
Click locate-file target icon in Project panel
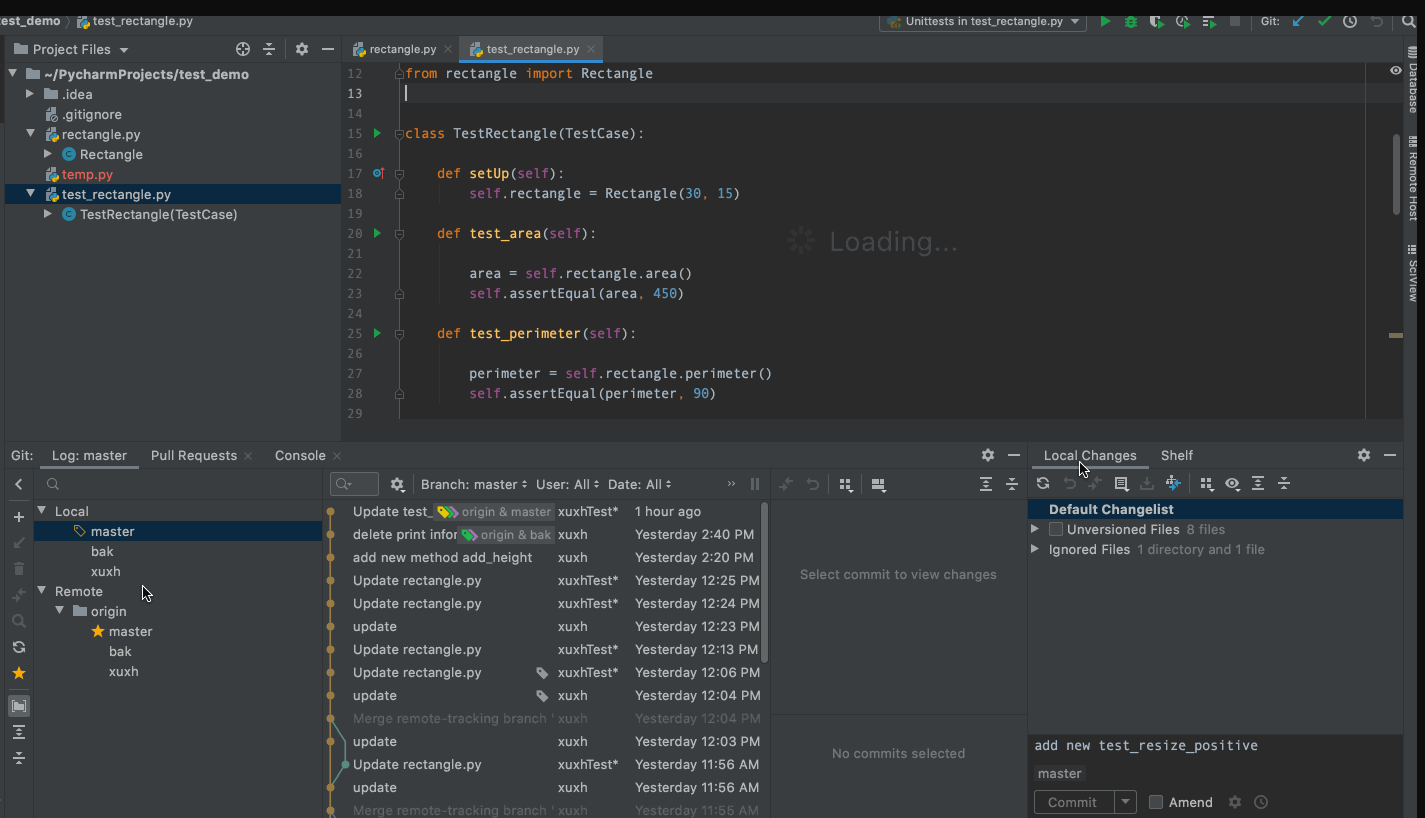point(242,49)
